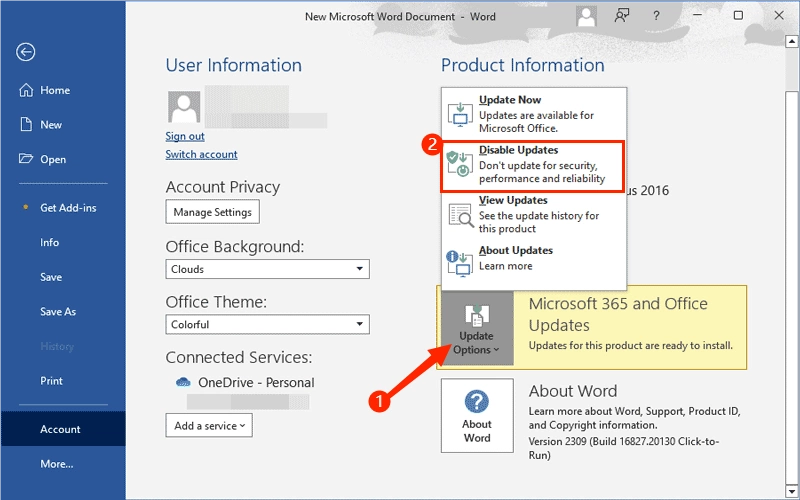Maximize the Word window
This screenshot has width=800, height=500.
click(x=738, y=16)
